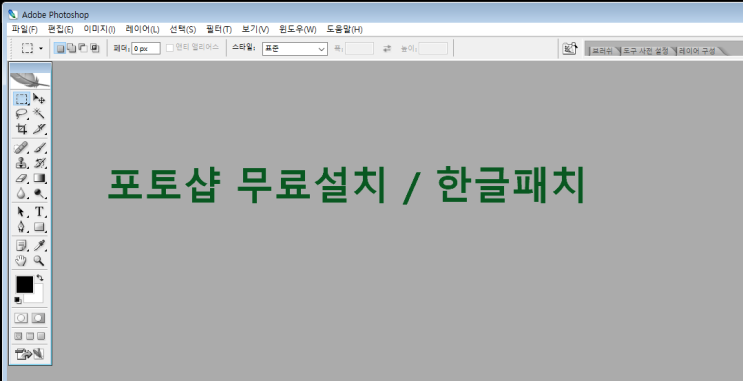Open the 스타일 dropdown showing 표준

[x=295, y=49]
